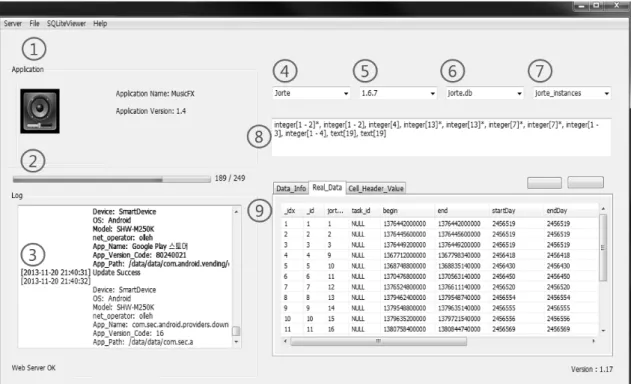Click the second blank button above the table
Image resolution: width=631 pixels, height=384 pixels.
585,182
